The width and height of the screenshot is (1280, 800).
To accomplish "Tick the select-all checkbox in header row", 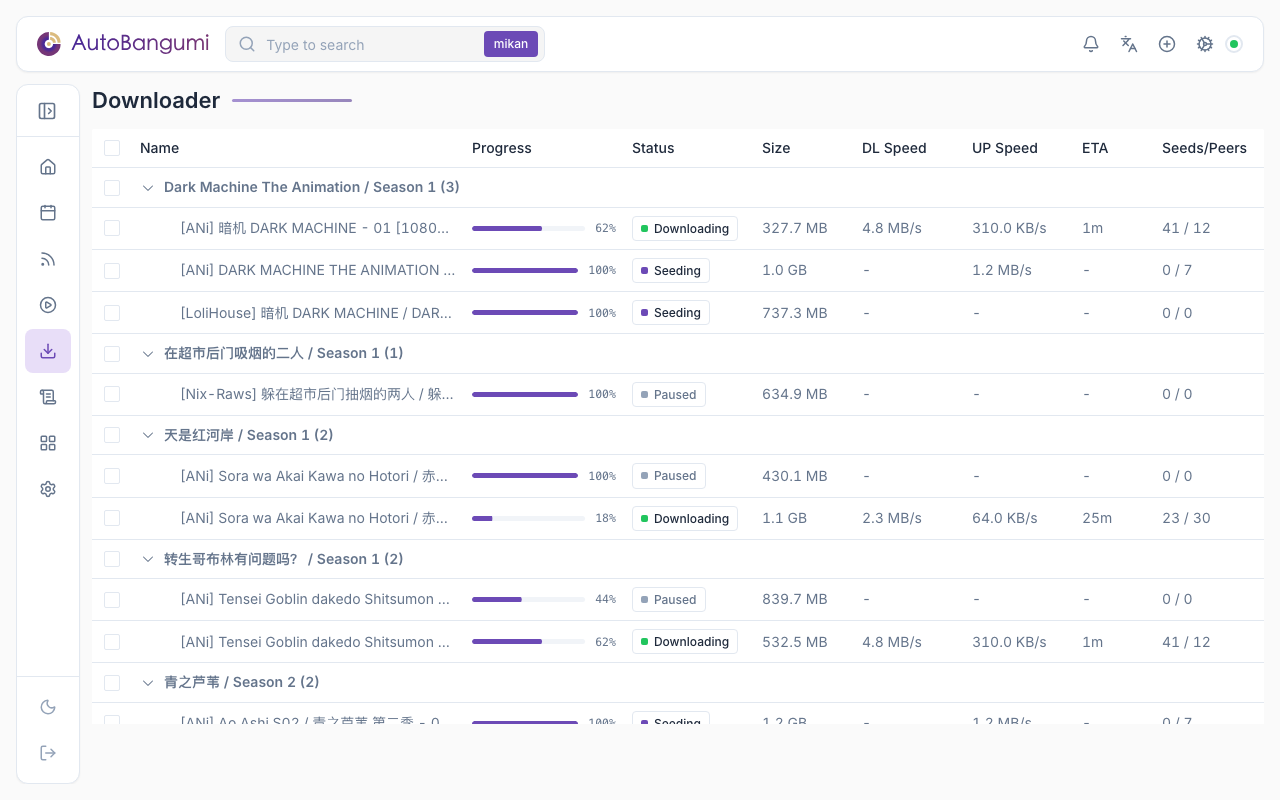I will (112, 148).
